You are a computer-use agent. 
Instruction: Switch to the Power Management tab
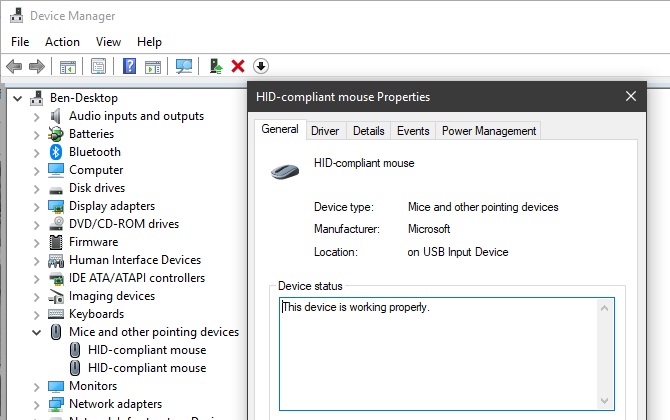[x=489, y=131]
